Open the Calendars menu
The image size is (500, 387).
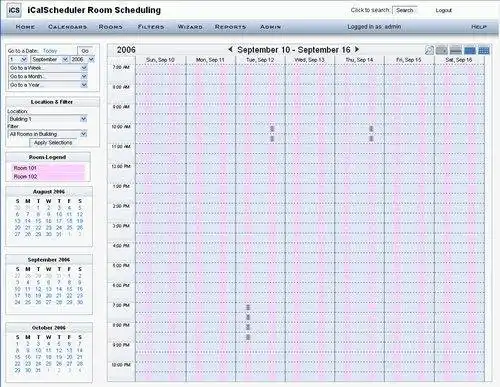click(68, 27)
